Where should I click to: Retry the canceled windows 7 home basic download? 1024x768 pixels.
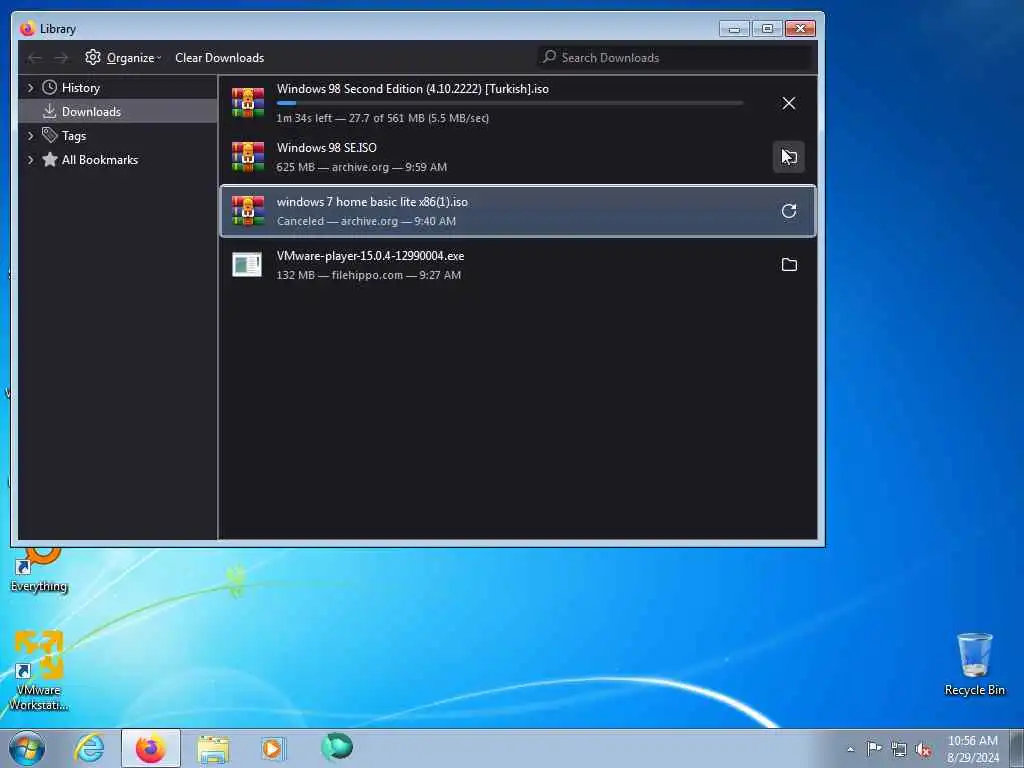click(x=788, y=211)
